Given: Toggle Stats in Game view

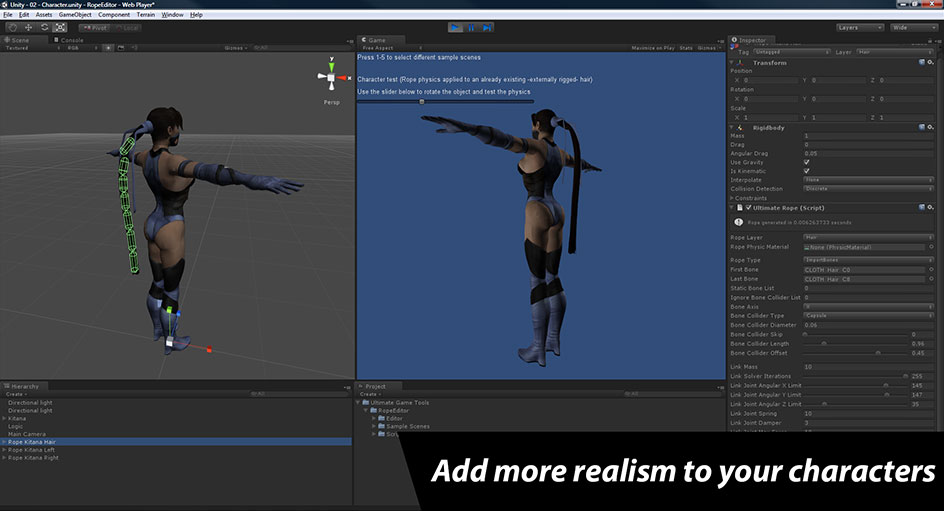Looking at the screenshot, I should pyautogui.click(x=686, y=48).
